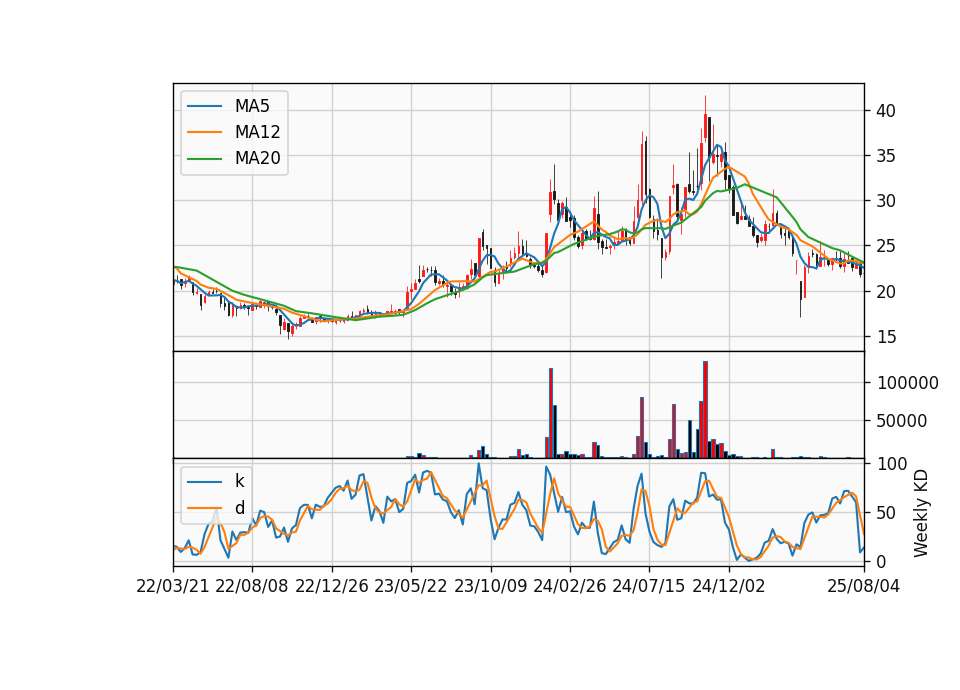Click the price axis value 35
Screen dimensions: 960x690
click(x=886, y=156)
